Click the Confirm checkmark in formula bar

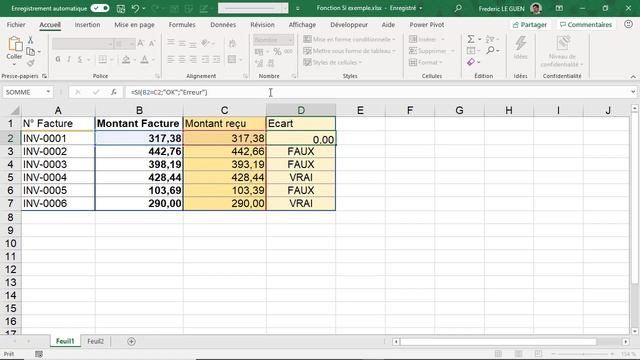pos(96,92)
